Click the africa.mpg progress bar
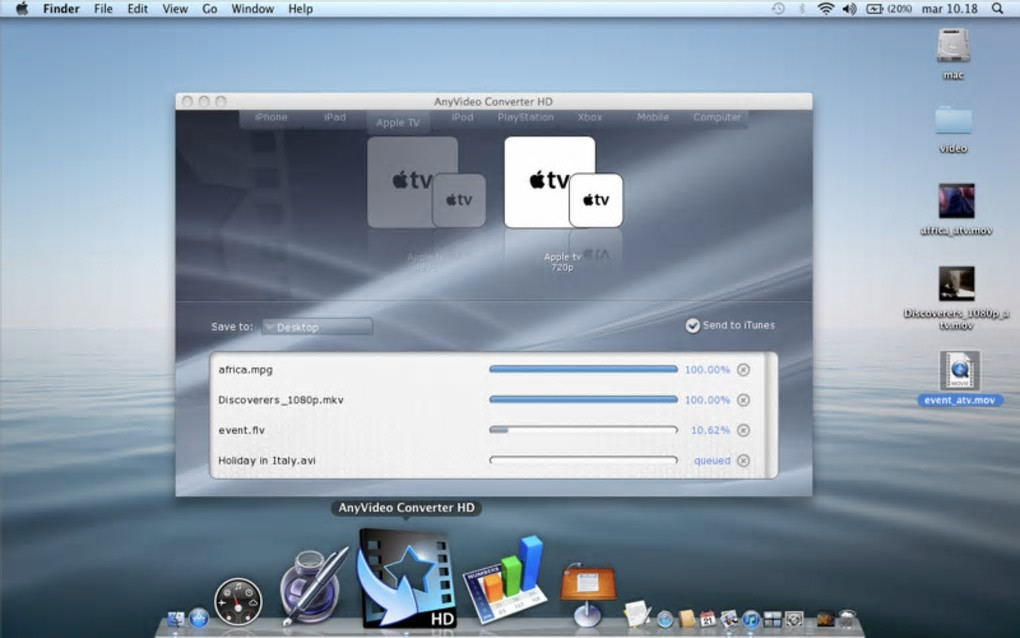This screenshot has width=1020, height=638. pyautogui.click(x=584, y=369)
